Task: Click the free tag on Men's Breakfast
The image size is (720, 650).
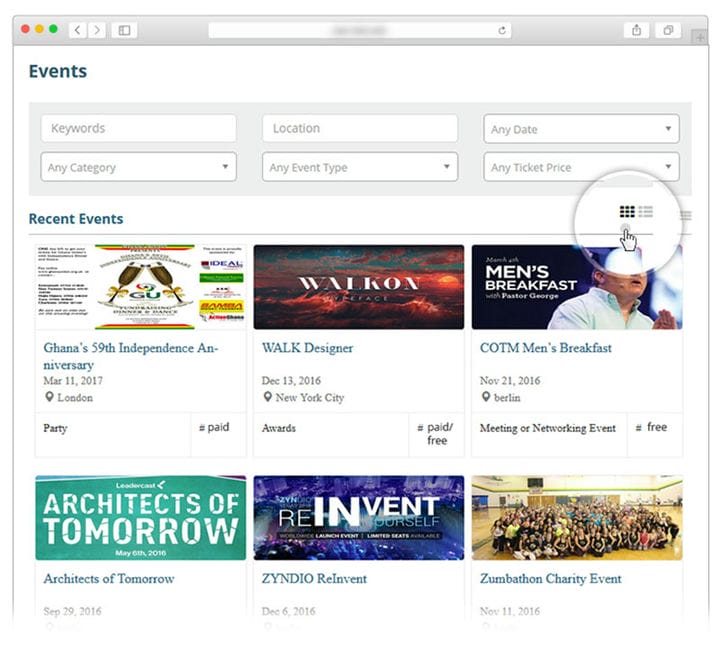Action: point(652,427)
